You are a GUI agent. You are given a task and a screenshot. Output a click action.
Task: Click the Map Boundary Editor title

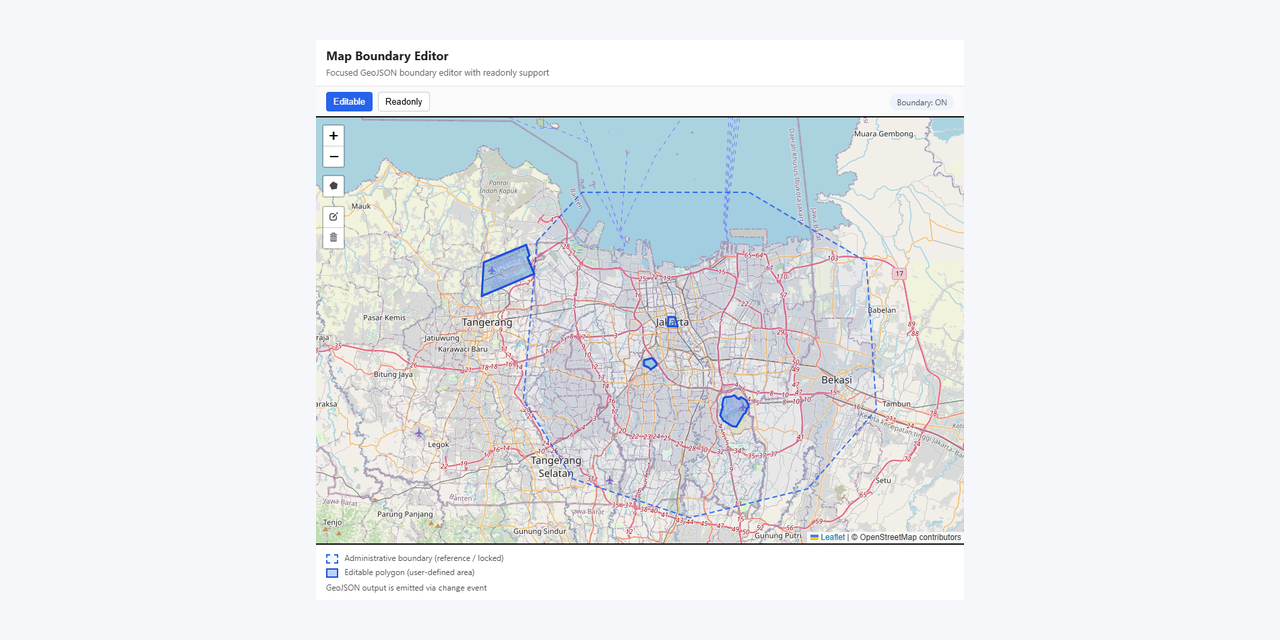(x=387, y=56)
